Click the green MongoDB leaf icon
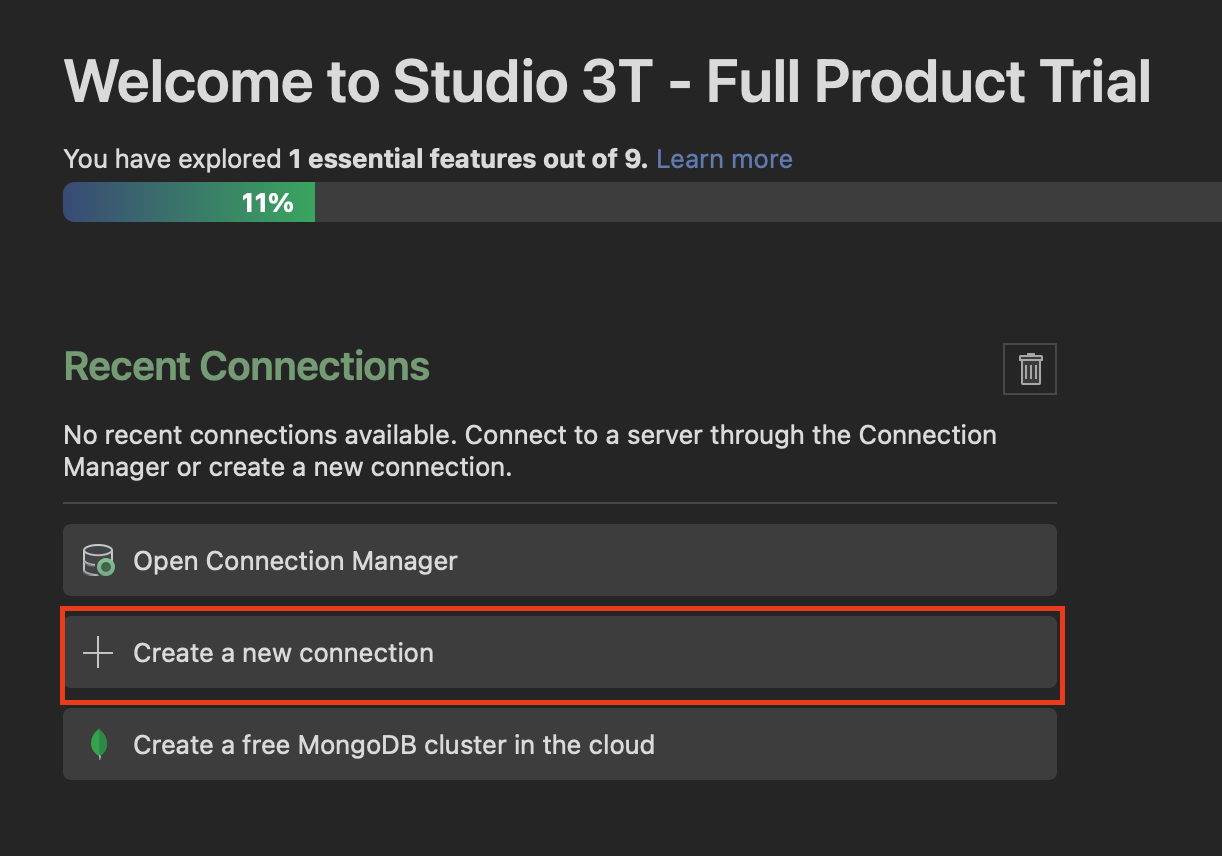The image size is (1222, 856). (98, 745)
